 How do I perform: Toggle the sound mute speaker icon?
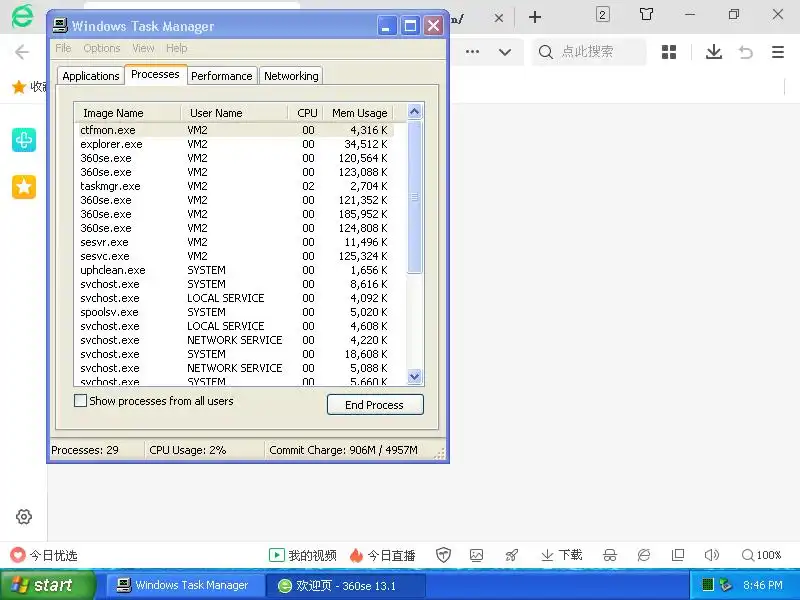click(712, 555)
